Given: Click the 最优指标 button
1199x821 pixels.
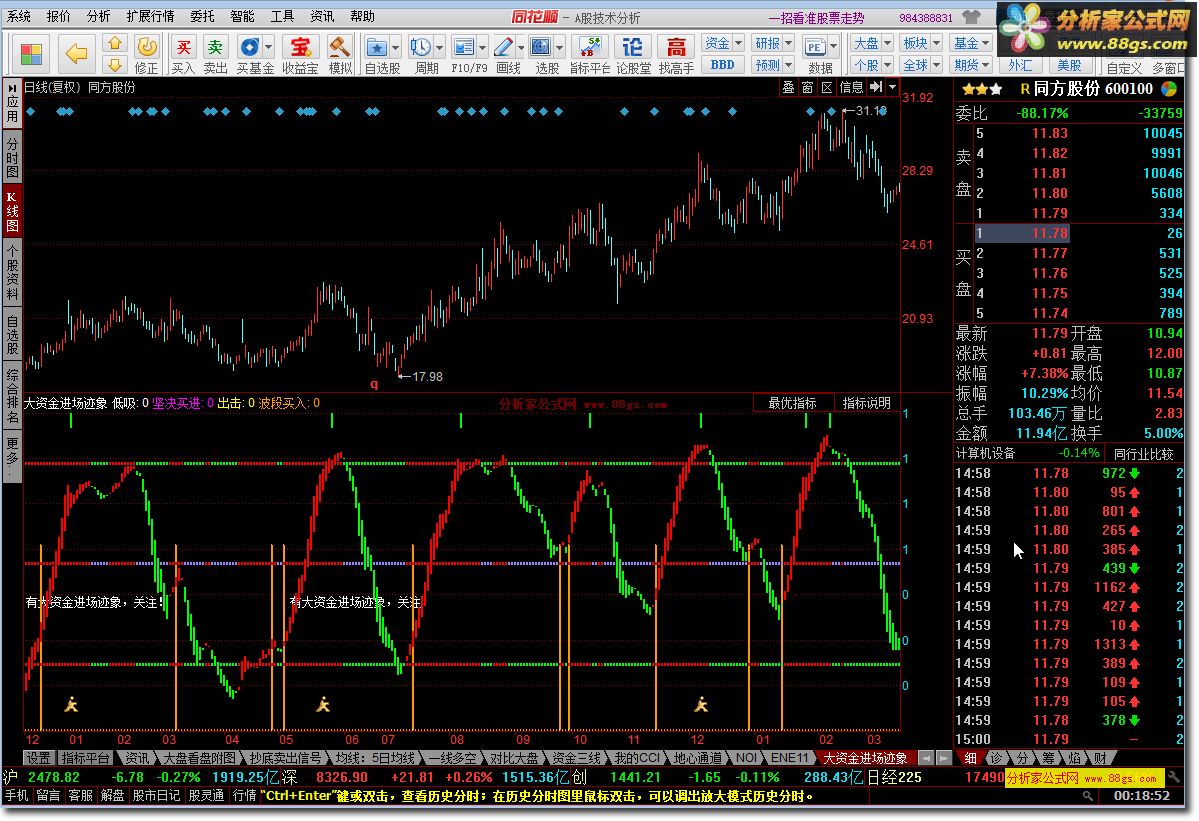Looking at the screenshot, I should [792, 403].
